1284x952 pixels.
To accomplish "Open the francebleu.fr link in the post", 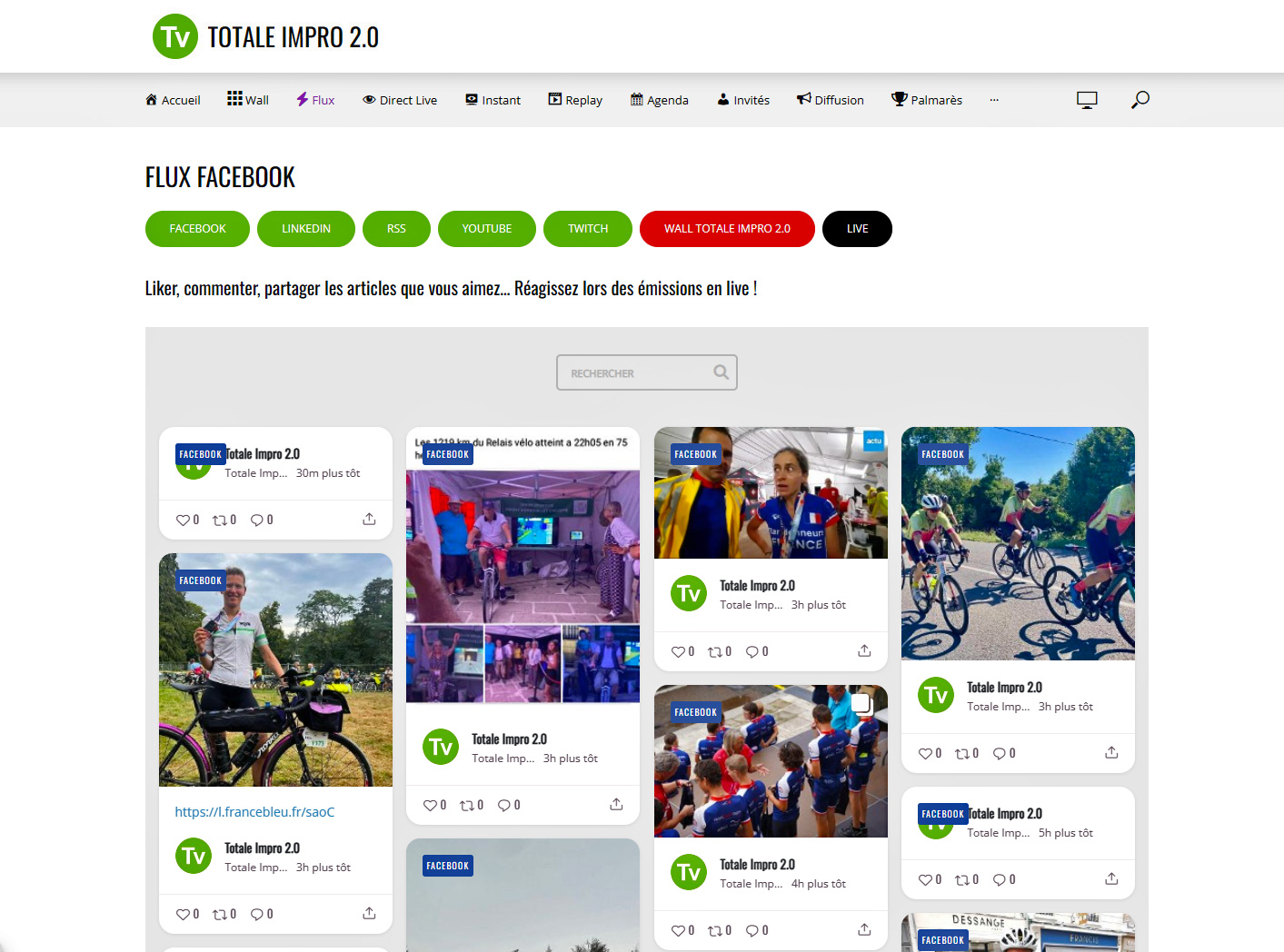I will 254,811.
